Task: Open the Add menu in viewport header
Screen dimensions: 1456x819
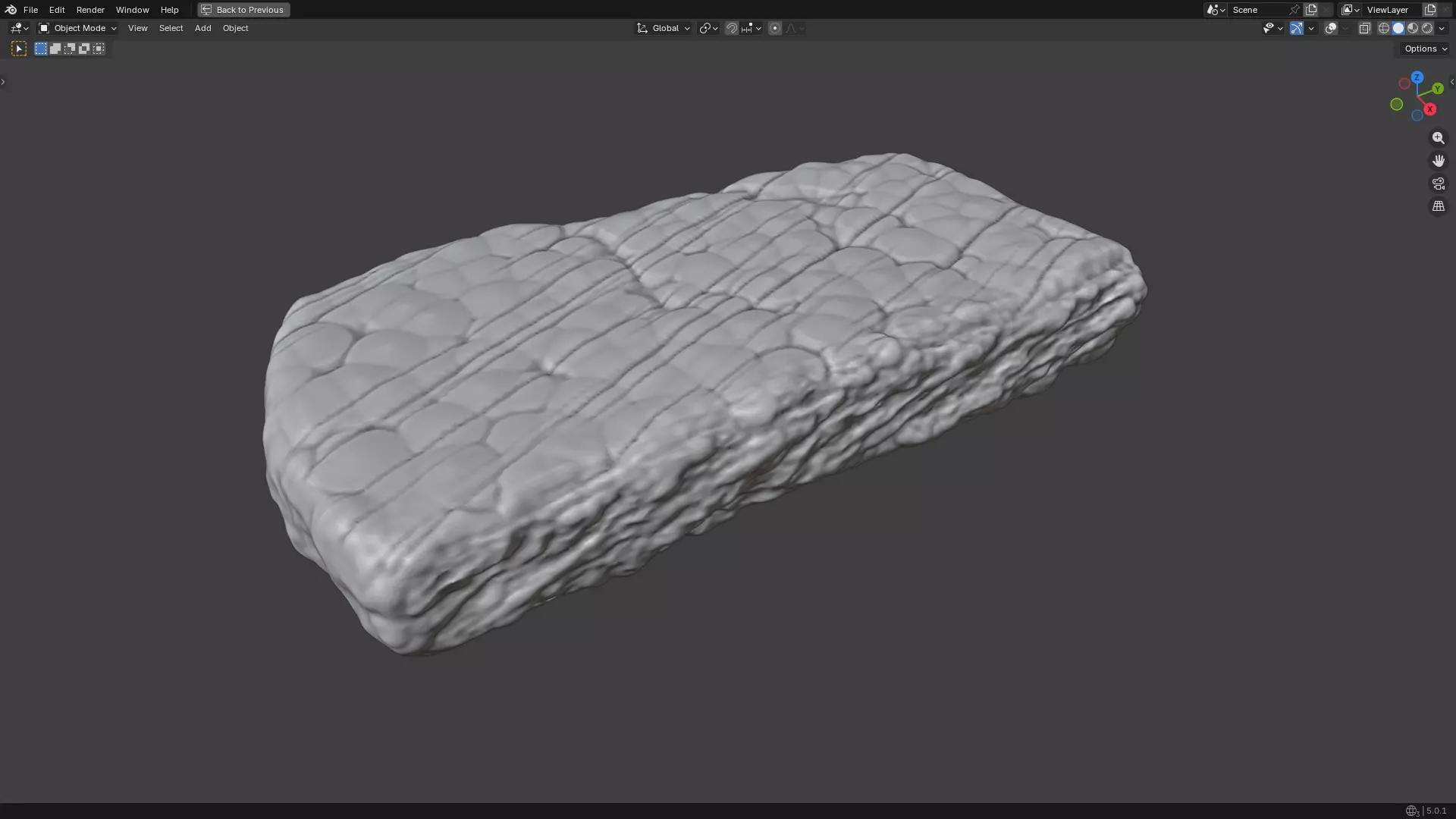Action: pos(202,28)
